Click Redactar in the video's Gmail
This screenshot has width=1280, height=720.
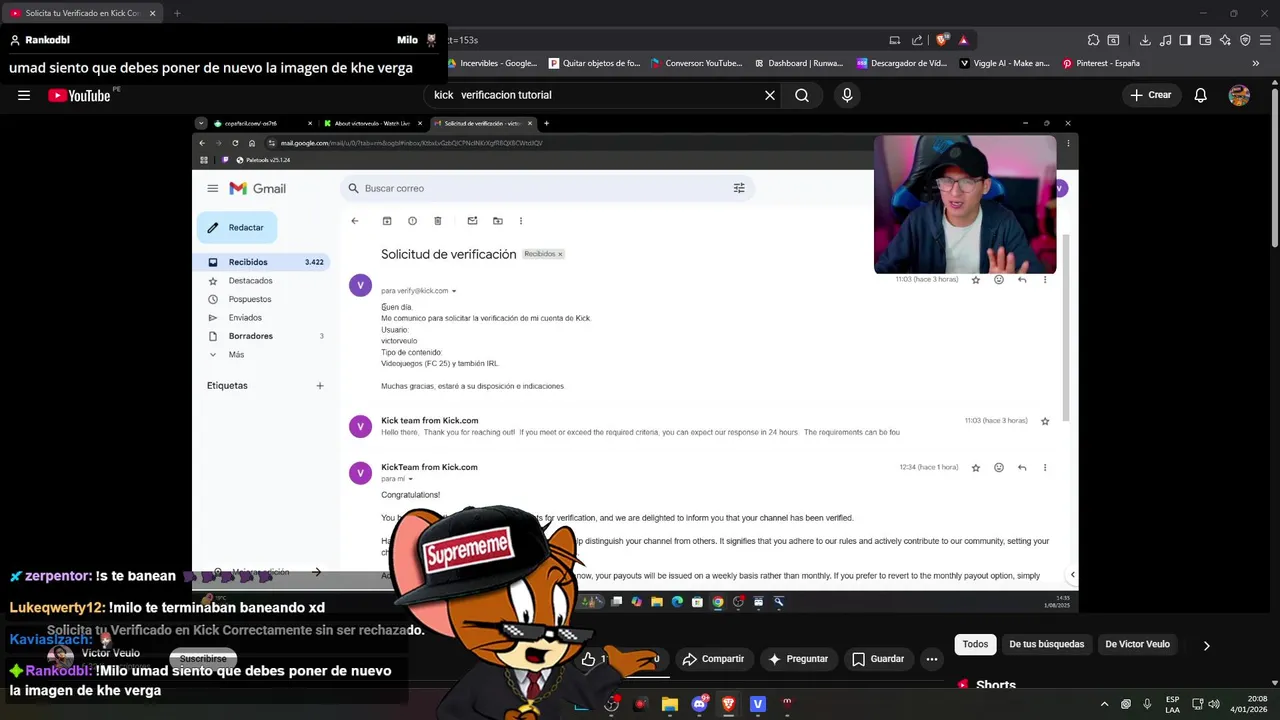(x=237, y=228)
